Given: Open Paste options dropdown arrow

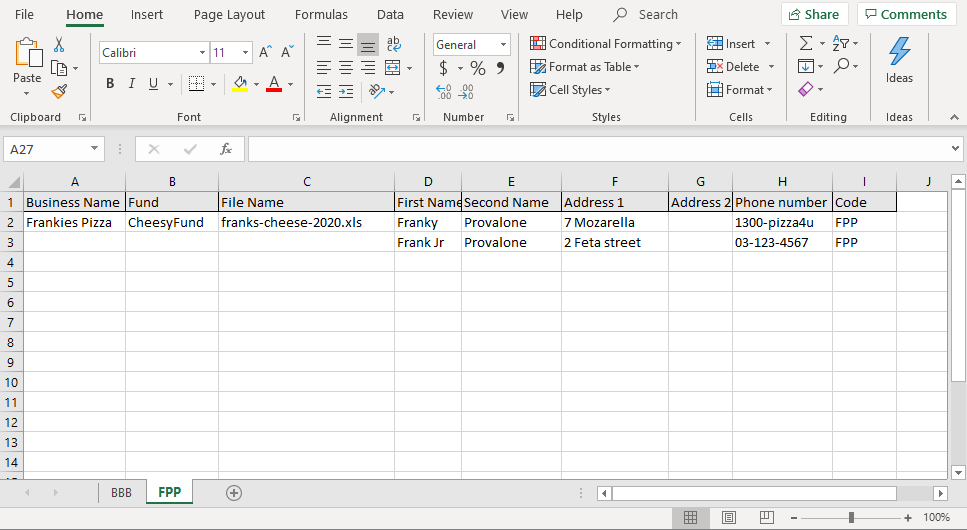Looking at the screenshot, I should 27,94.
